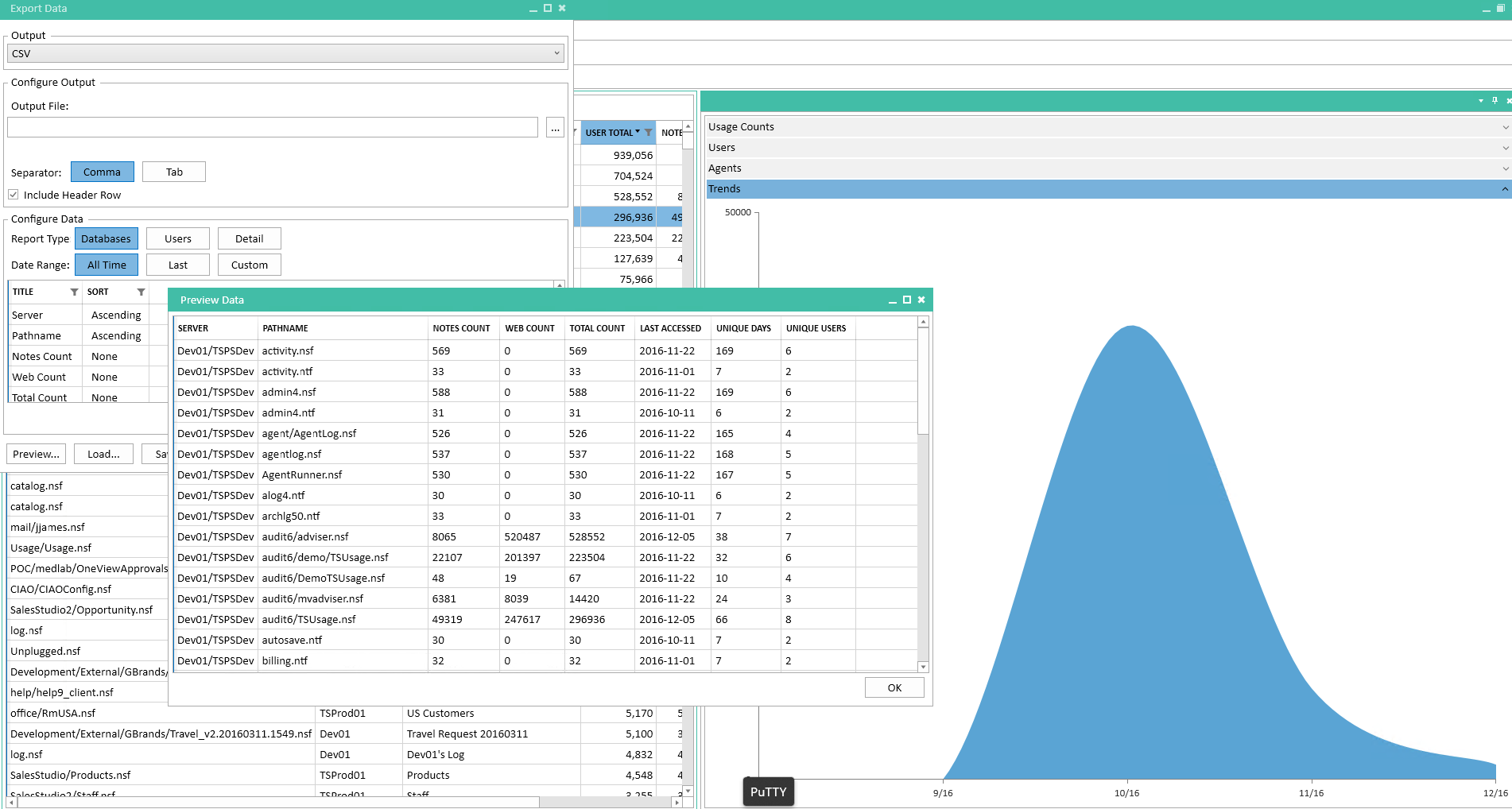Screen dimensions: 1512x809
Task: Choose Databases report type
Action: [106, 238]
